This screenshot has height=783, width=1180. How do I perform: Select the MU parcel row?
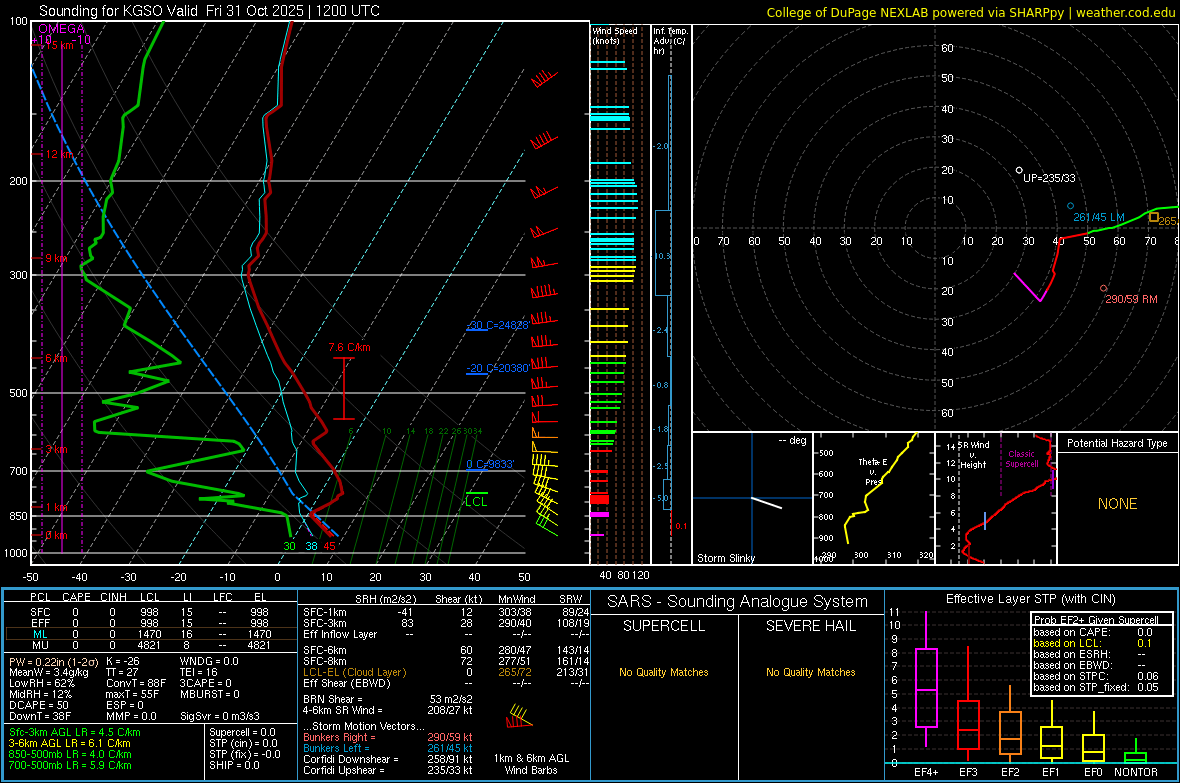tap(151, 644)
